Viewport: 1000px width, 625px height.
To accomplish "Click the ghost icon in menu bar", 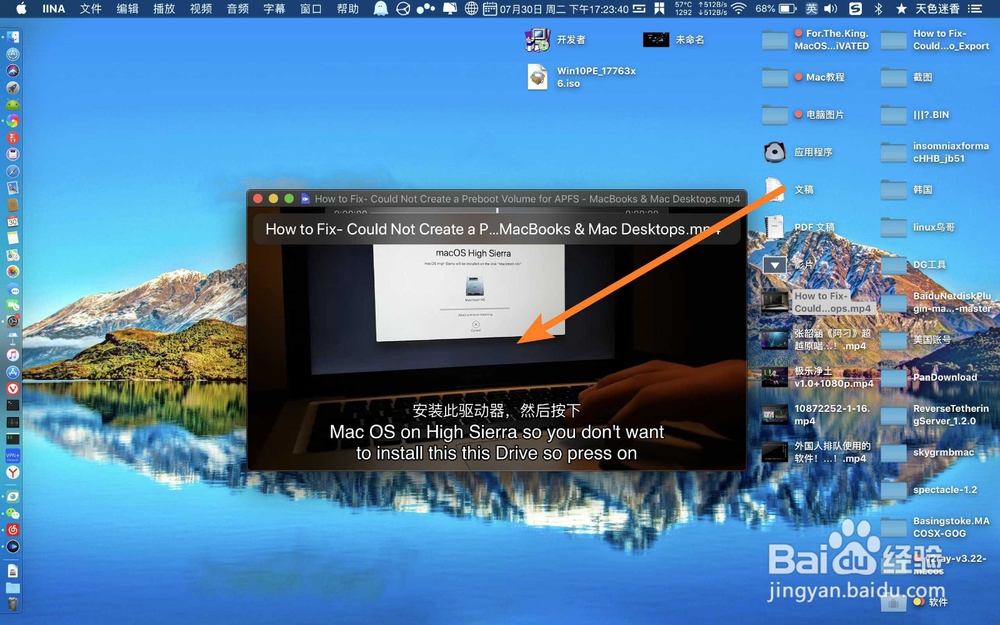I will tap(381, 8).
